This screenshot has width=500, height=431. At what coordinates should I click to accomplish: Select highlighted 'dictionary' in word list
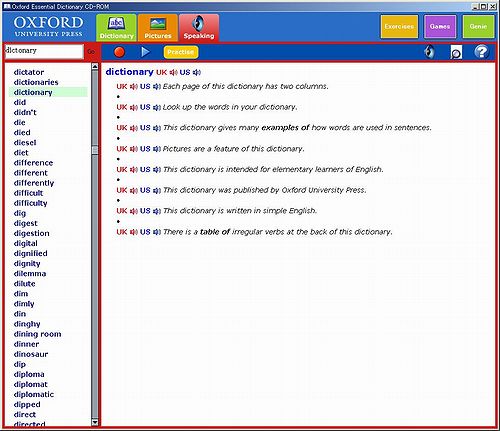point(33,92)
